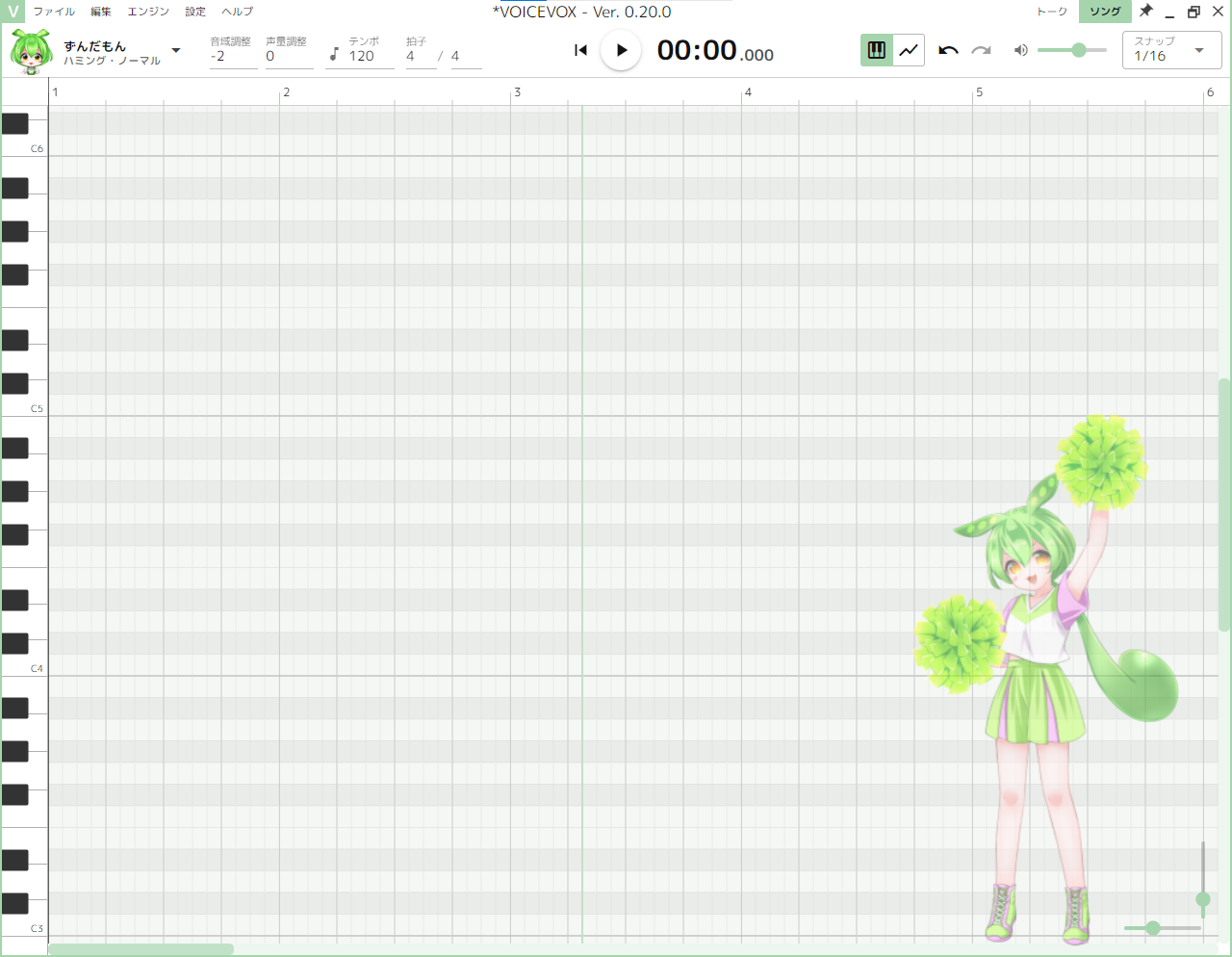This screenshot has width=1232, height=957.
Task: Click the 00:00.000 time display
Action: pyautogui.click(x=715, y=51)
